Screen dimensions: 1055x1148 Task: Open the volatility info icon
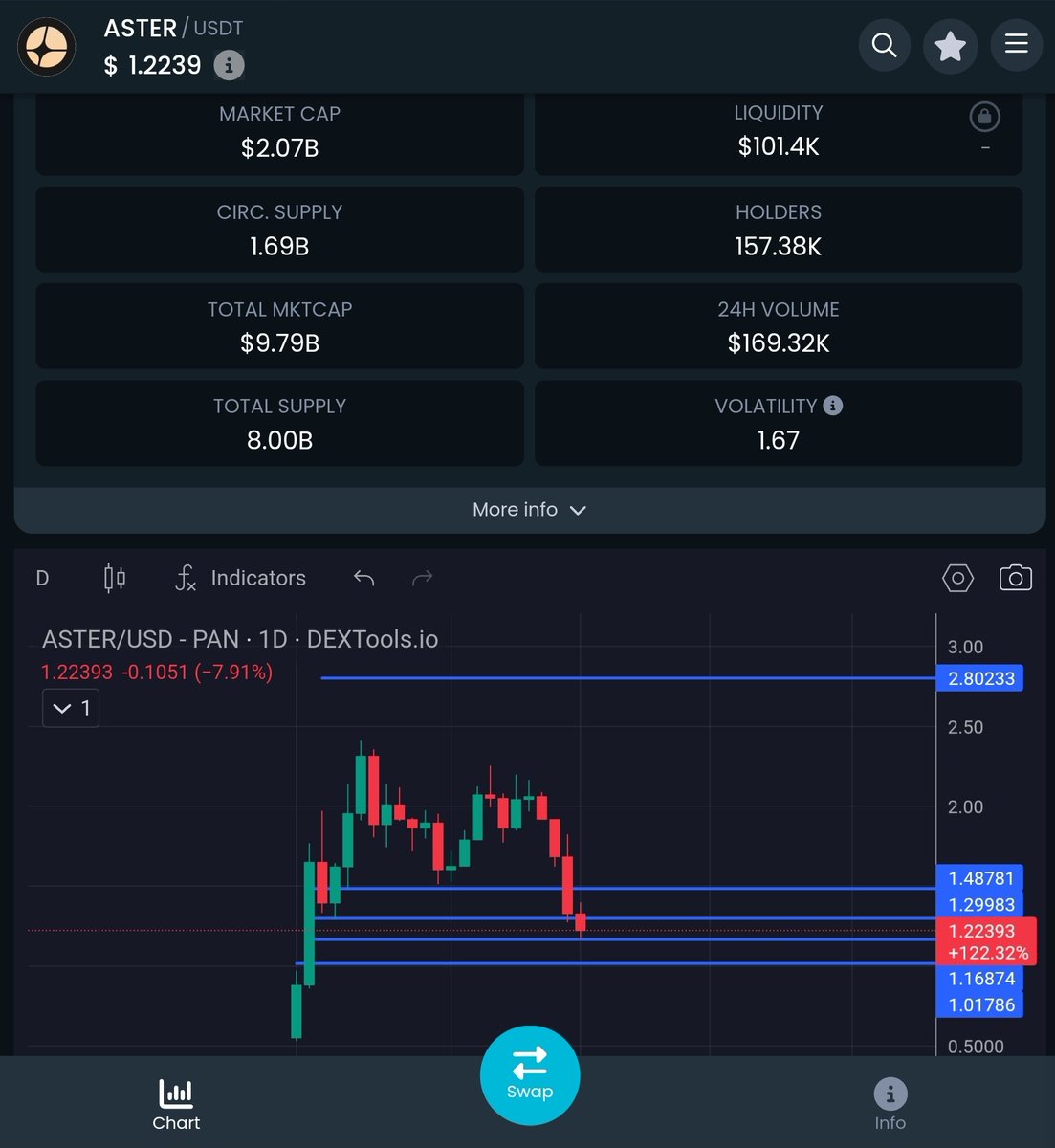click(833, 406)
